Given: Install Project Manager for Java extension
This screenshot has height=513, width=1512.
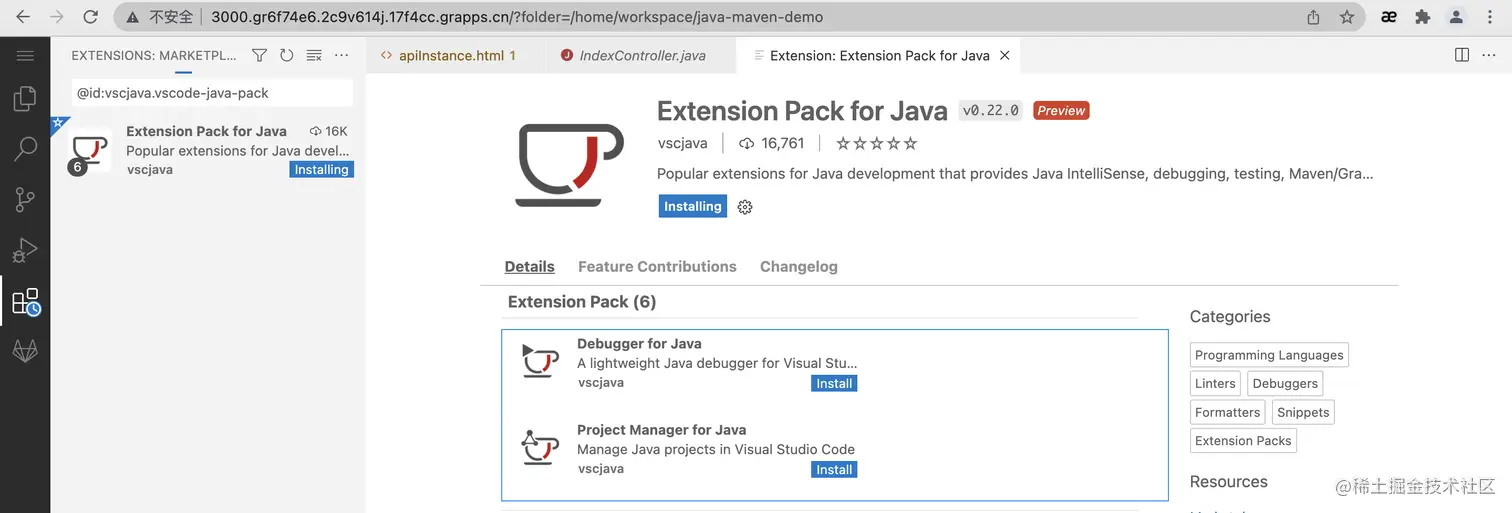Looking at the screenshot, I should (x=834, y=470).
